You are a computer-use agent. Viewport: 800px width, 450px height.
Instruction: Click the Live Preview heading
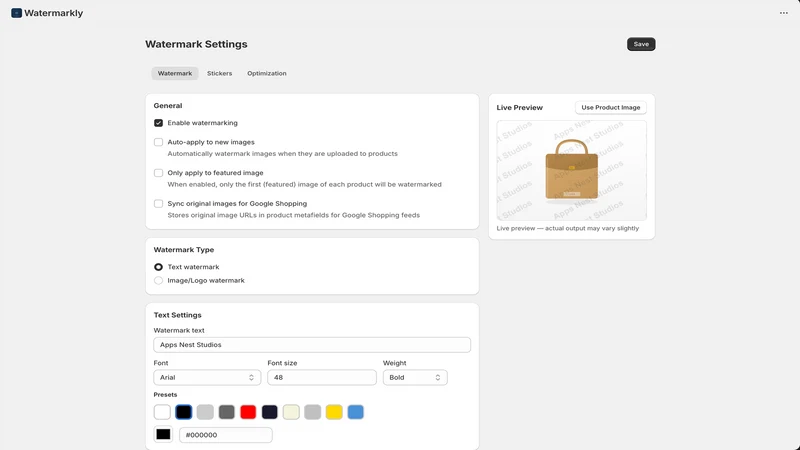tap(519, 108)
